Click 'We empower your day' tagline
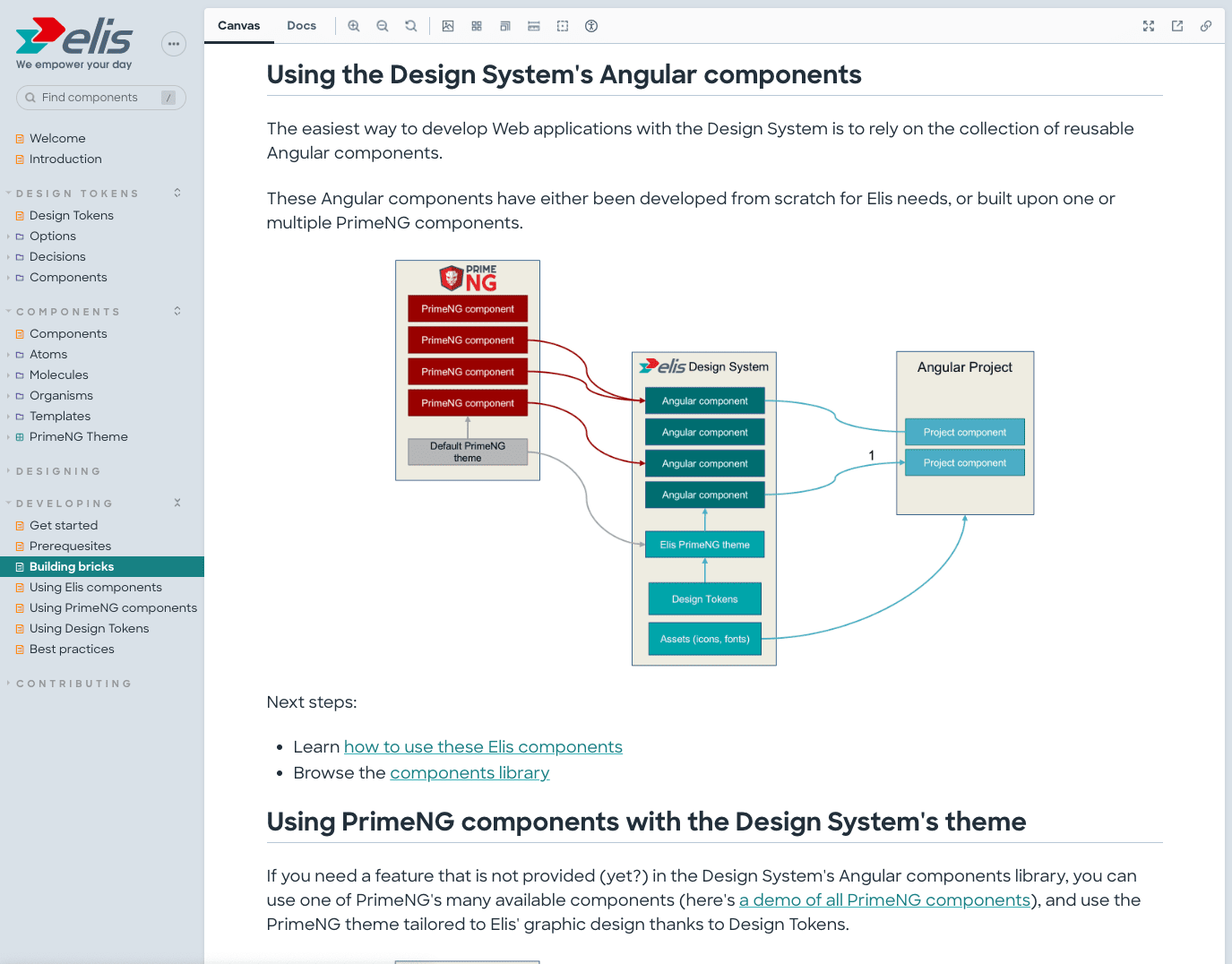This screenshot has height=964, width=1232. tap(74, 65)
